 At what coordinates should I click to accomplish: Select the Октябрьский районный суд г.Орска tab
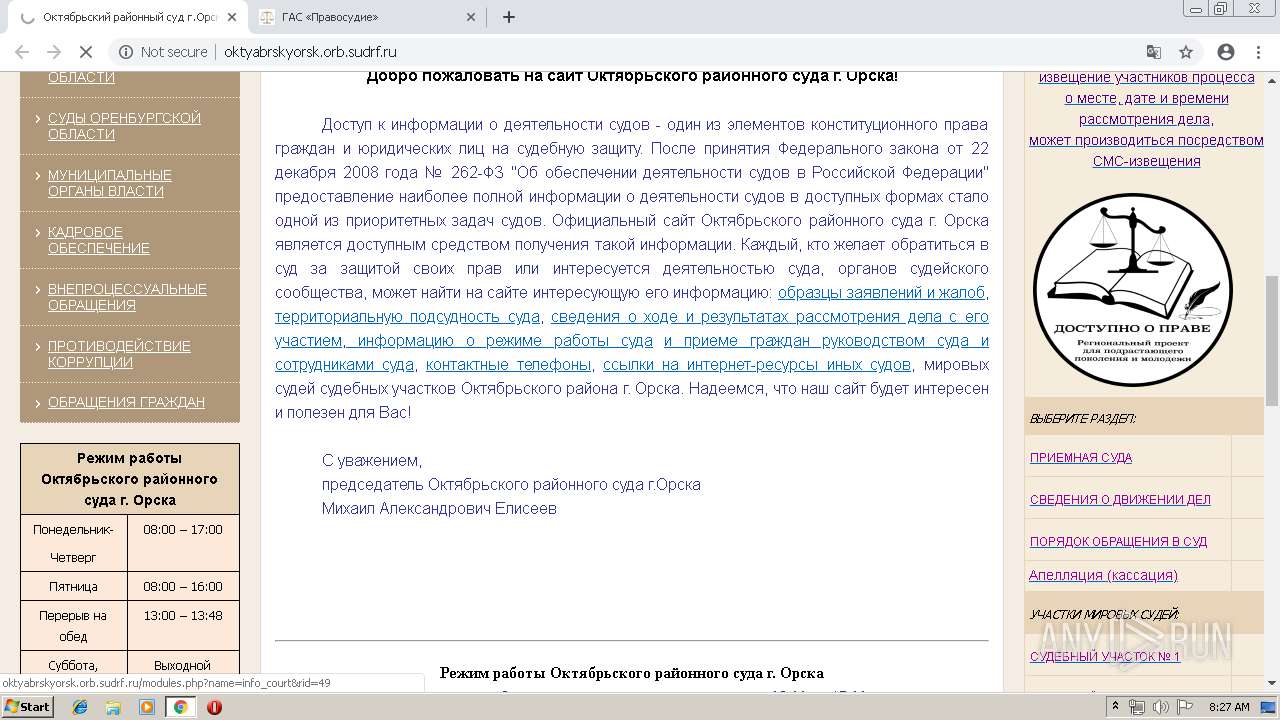[128, 17]
